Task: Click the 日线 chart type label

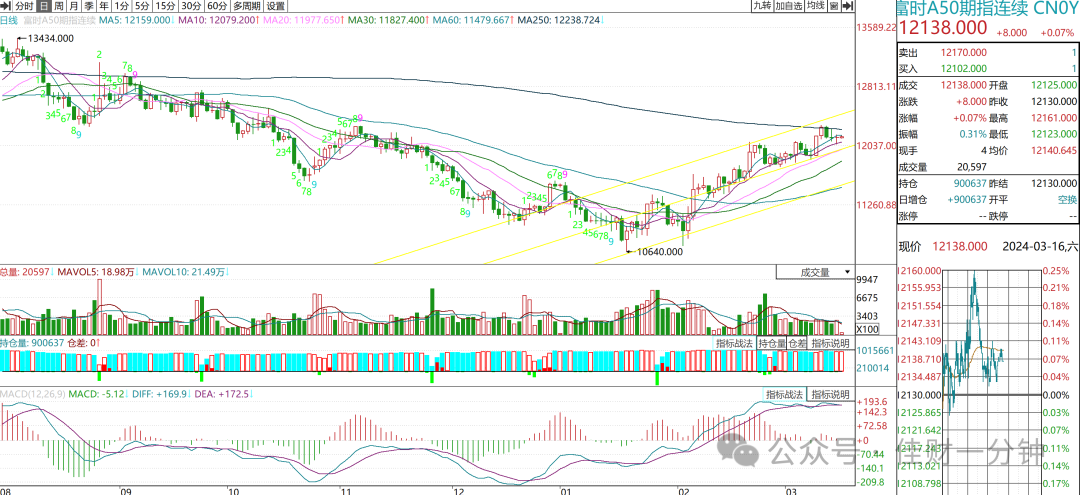Action: click(x=10, y=20)
